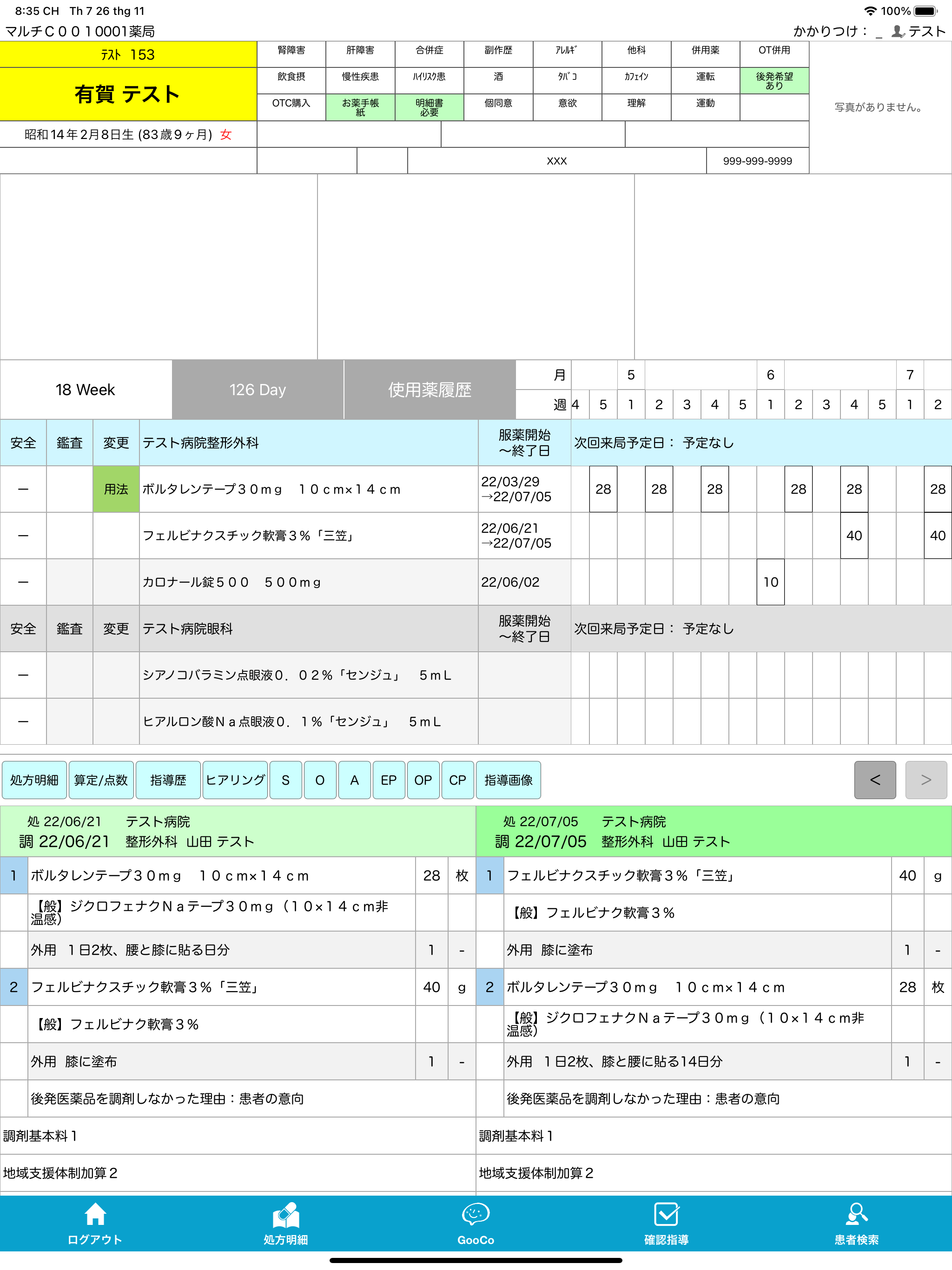Toggle the 運転 flag
952x1270 pixels.
click(705, 80)
